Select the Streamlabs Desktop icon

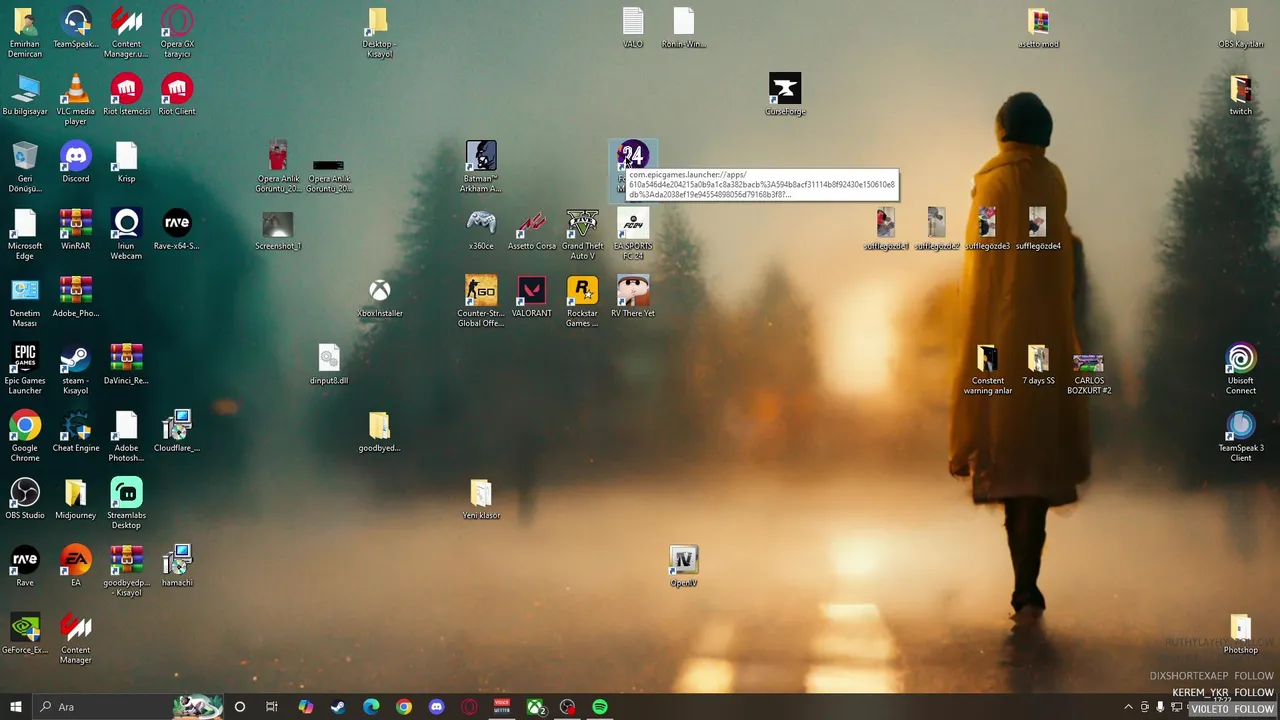(126, 504)
